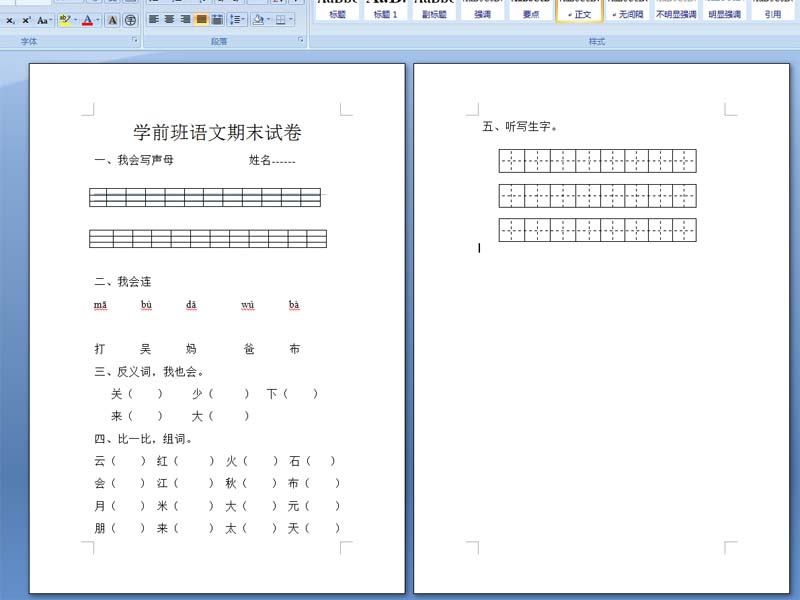Viewport: 800px width, 600px height.
Task: Click the heading 二、我会连
Action: click(123, 282)
